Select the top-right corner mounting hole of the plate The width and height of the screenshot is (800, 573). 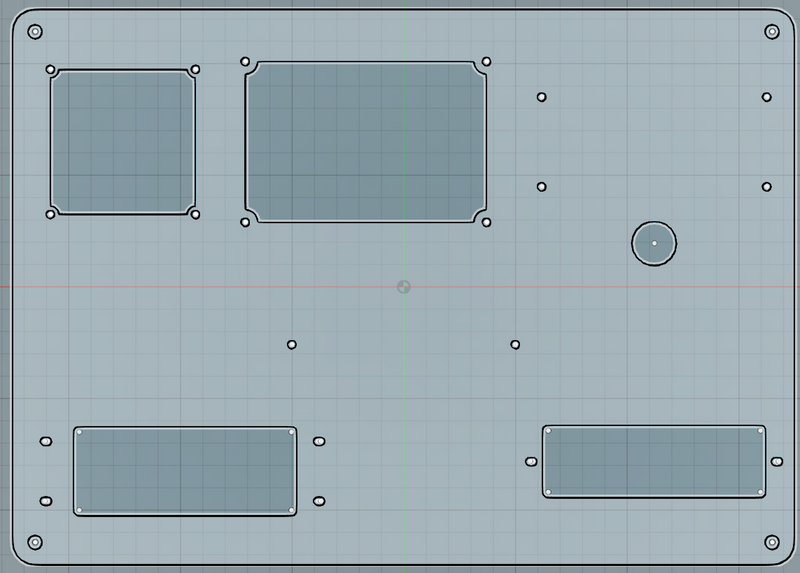coord(771,32)
